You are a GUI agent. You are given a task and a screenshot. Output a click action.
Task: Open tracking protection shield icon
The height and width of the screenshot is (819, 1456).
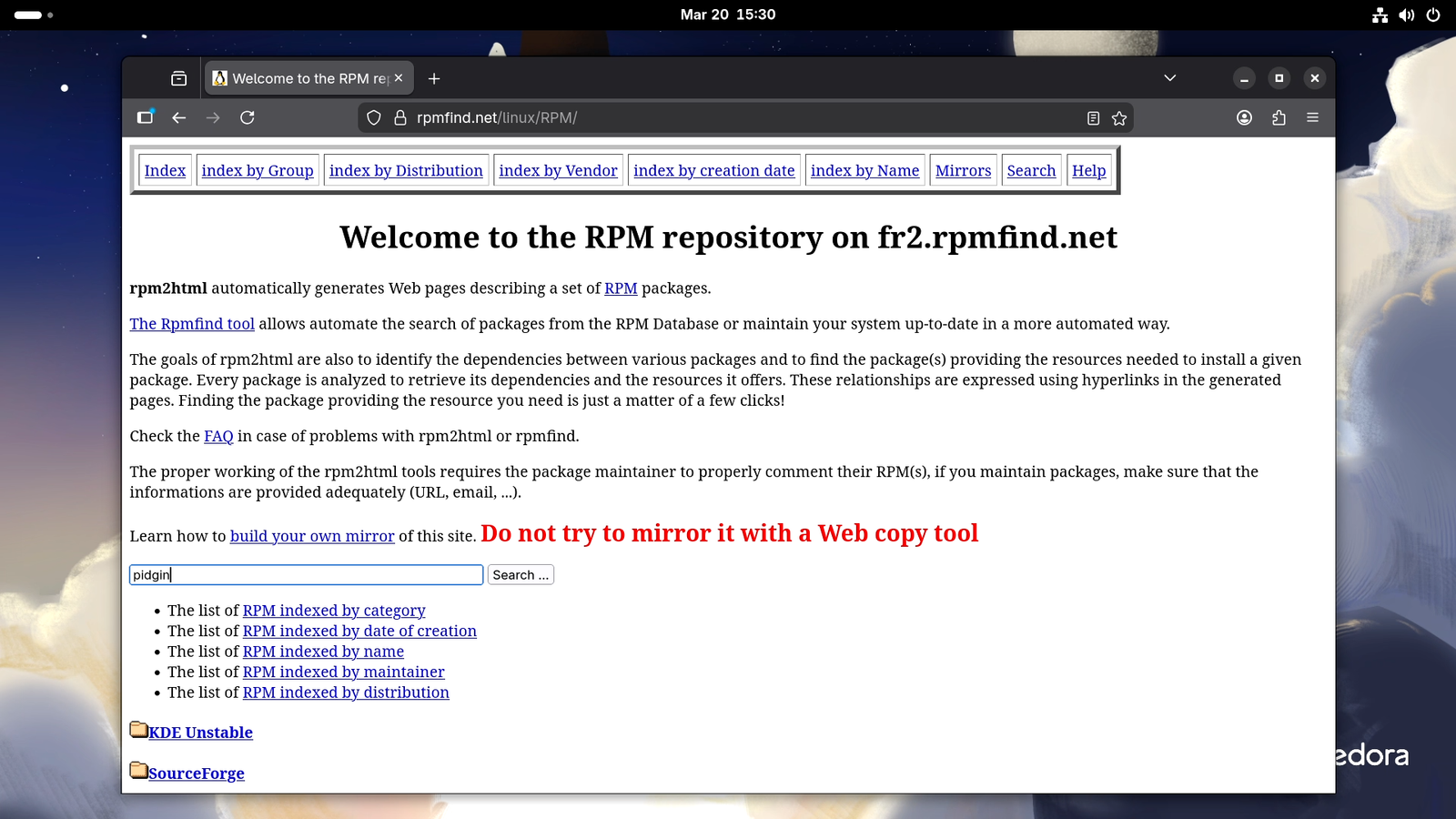[x=374, y=117]
